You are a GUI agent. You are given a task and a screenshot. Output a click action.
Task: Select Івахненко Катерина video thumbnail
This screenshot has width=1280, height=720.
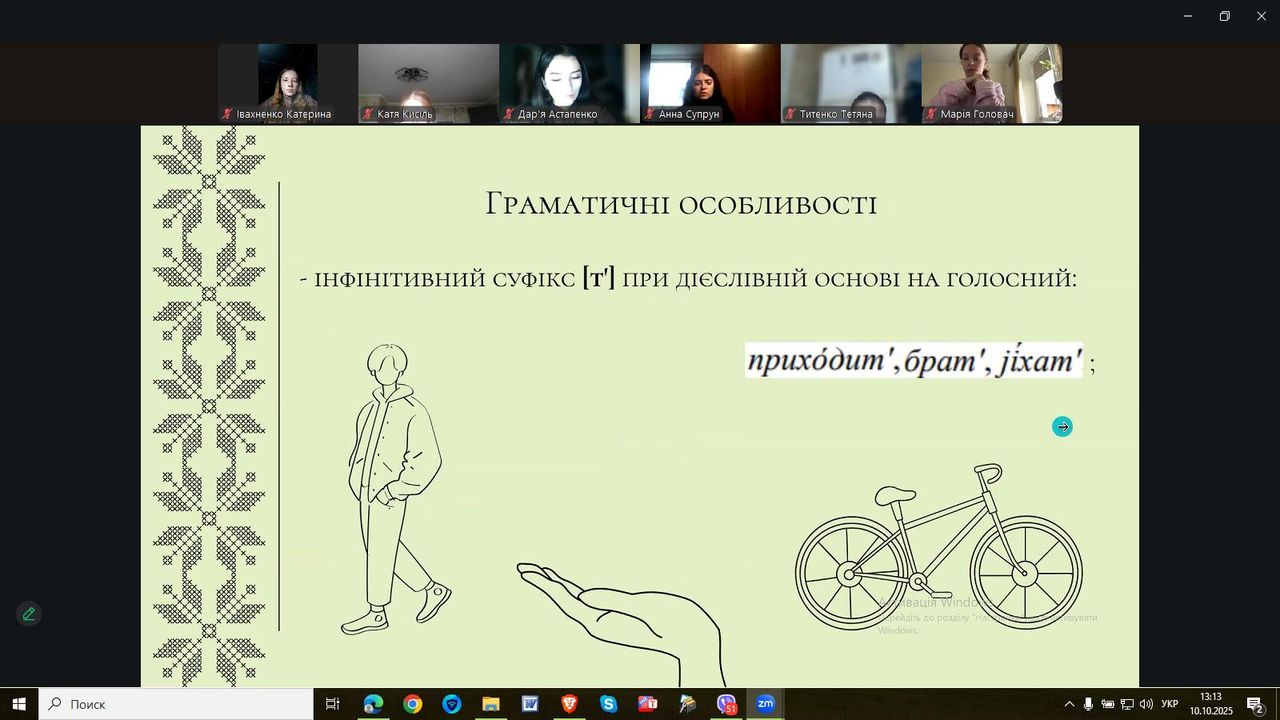[x=288, y=83]
